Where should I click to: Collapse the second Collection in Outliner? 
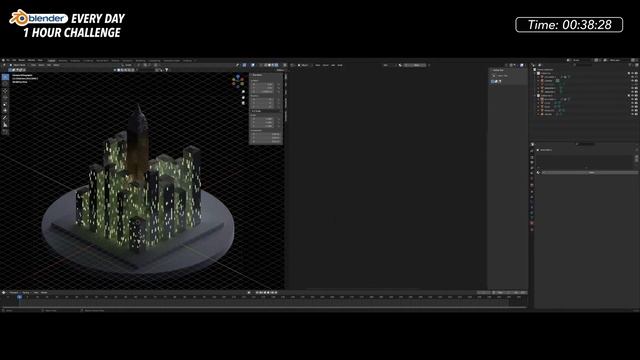[535, 95]
